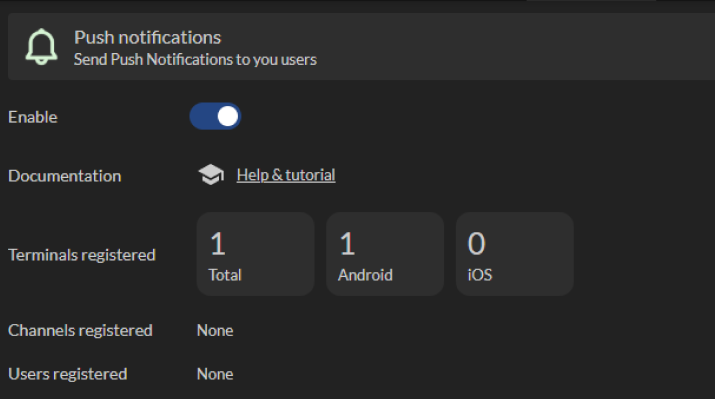
Task: Click the Users registered label
Action: coord(68,374)
